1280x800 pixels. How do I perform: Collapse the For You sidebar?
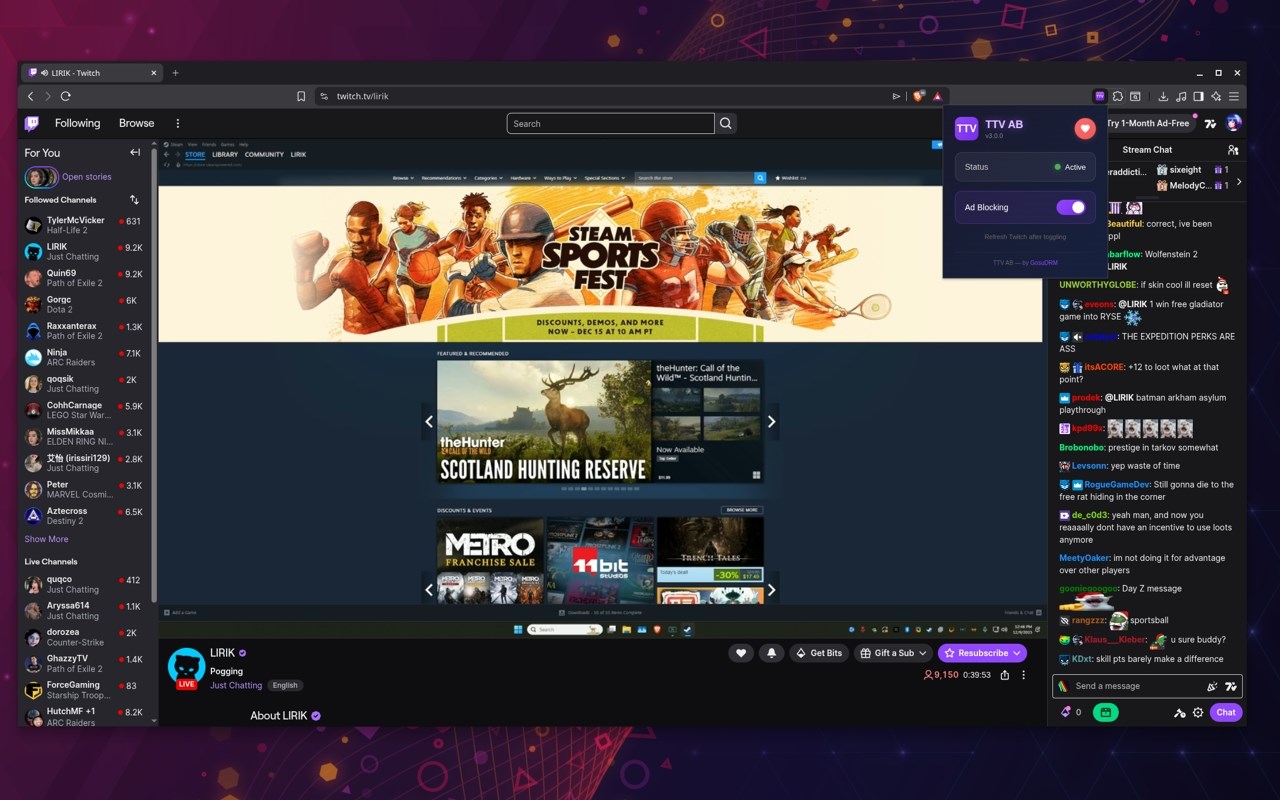point(135,152)
